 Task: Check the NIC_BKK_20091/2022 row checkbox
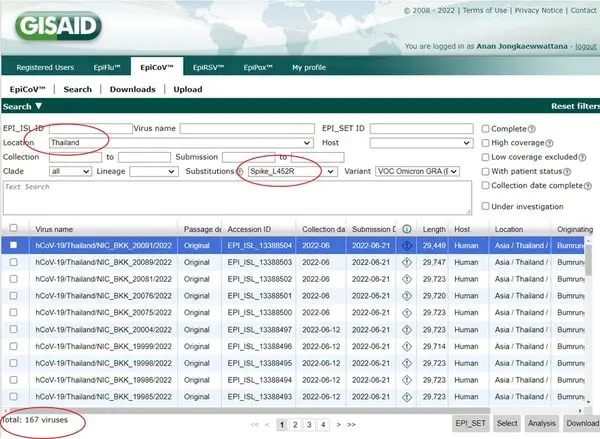click(x=13, y=245)
